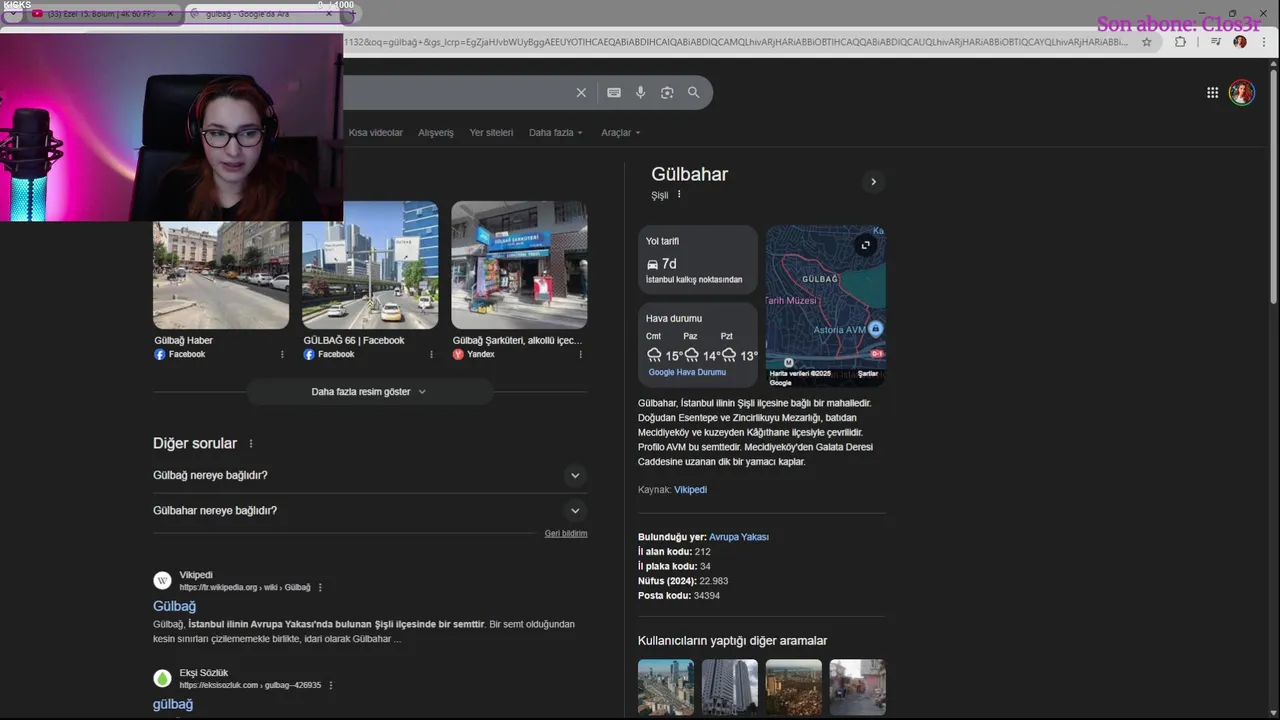Search by image with Google Lens
The height and width of the screenshot is (720, 1280).
[667, 92]
